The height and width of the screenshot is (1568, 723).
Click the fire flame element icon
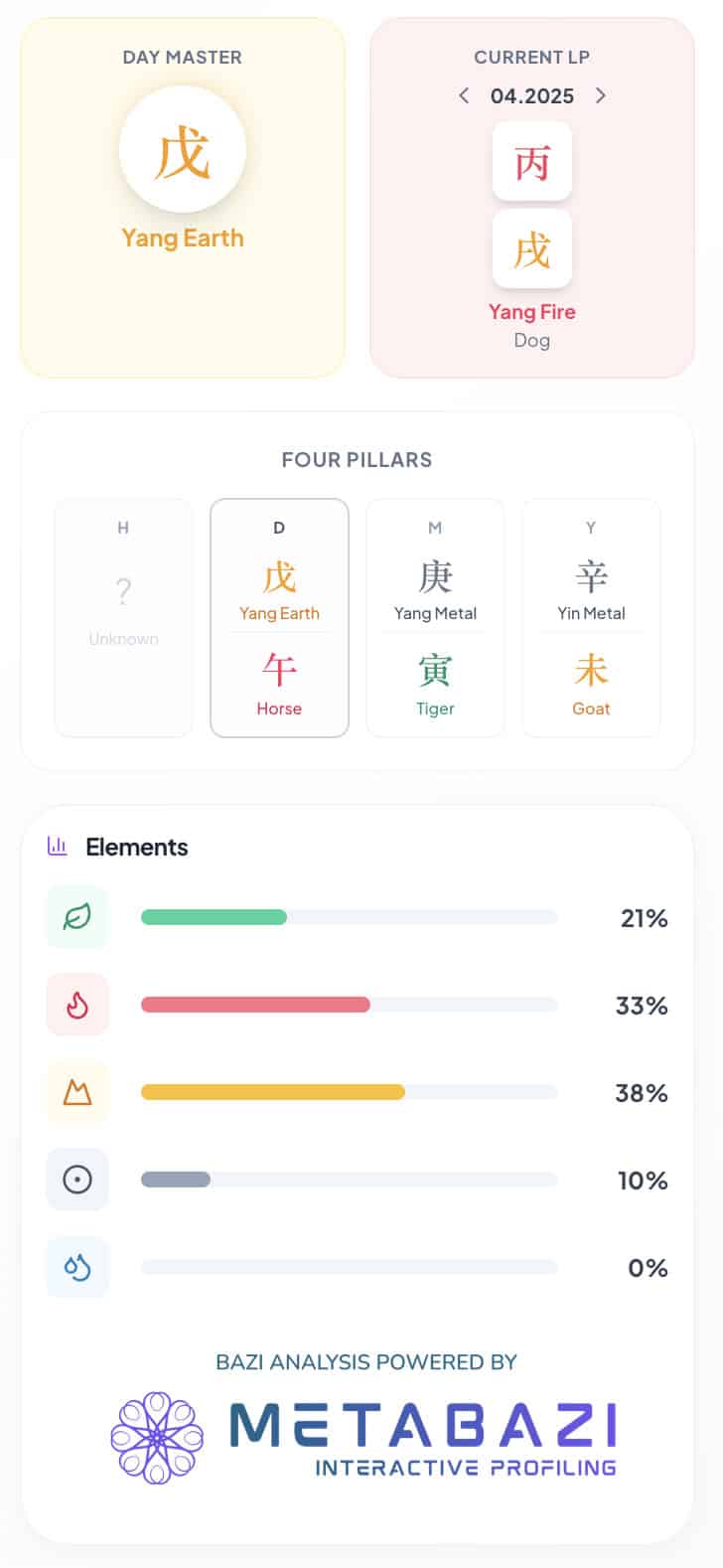click(77, 1005)
